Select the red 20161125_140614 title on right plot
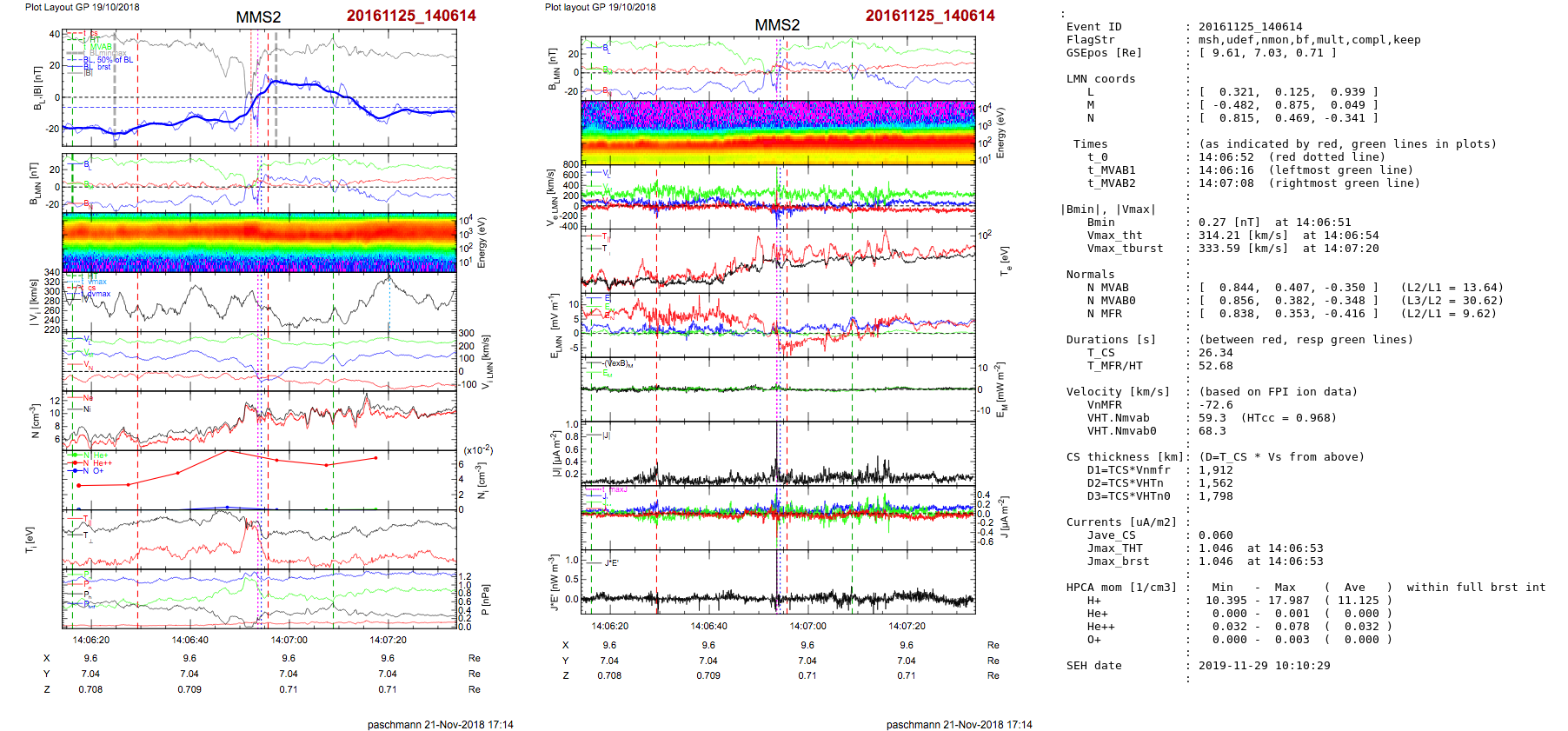The height and width of the screenshot is (731, 1568). coord(929,16)
